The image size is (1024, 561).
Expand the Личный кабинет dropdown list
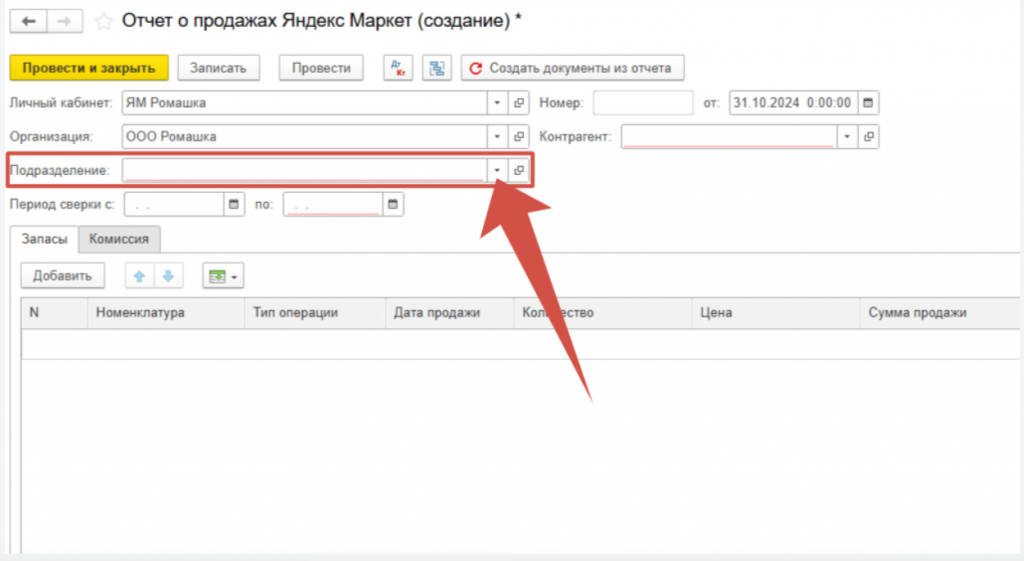(497, 102)
